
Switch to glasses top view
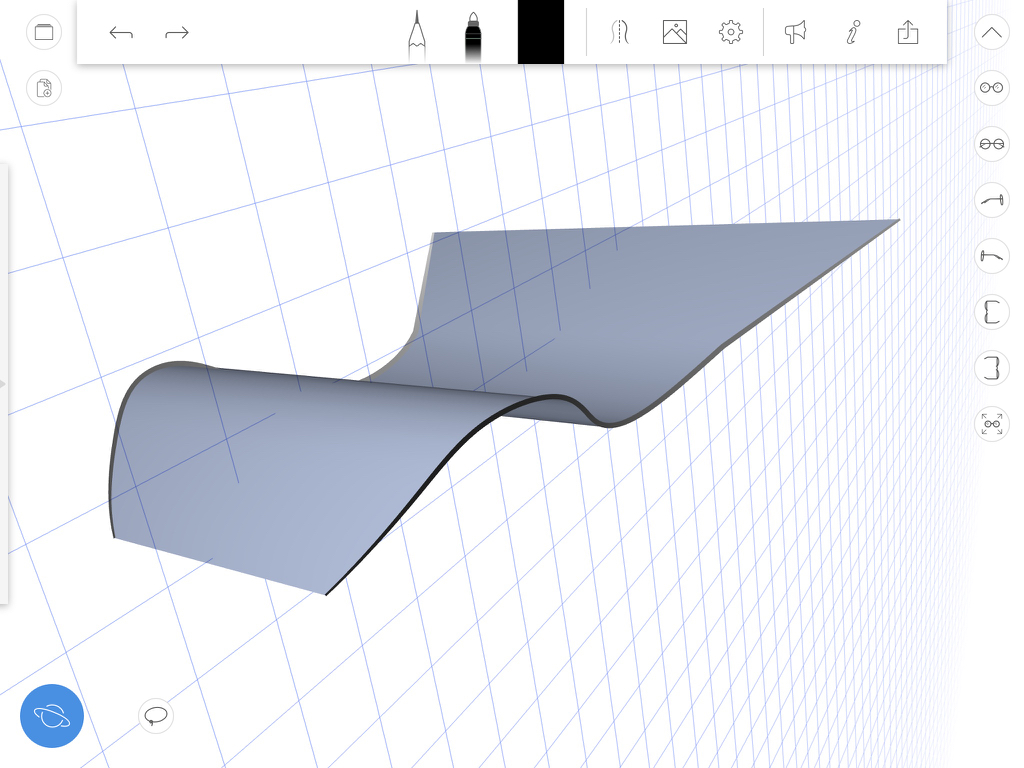(992, 144)
